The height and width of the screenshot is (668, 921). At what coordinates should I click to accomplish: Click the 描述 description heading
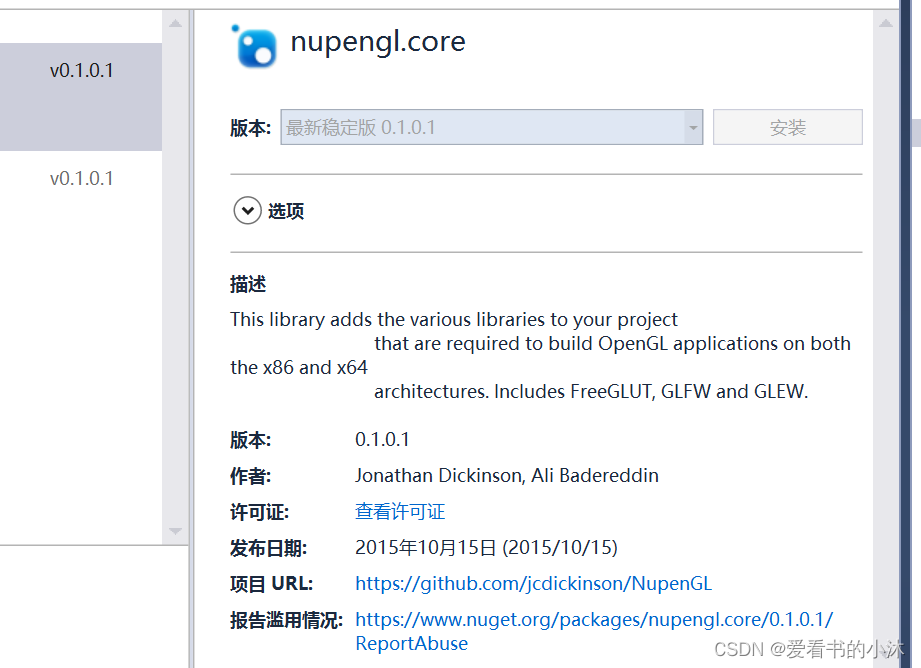[248, 284]
